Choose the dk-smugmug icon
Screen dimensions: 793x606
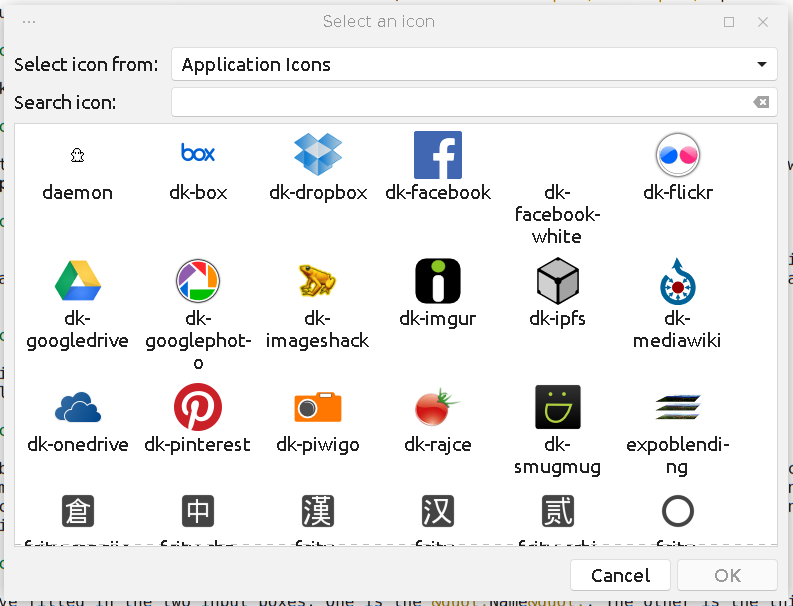(558, 407)
